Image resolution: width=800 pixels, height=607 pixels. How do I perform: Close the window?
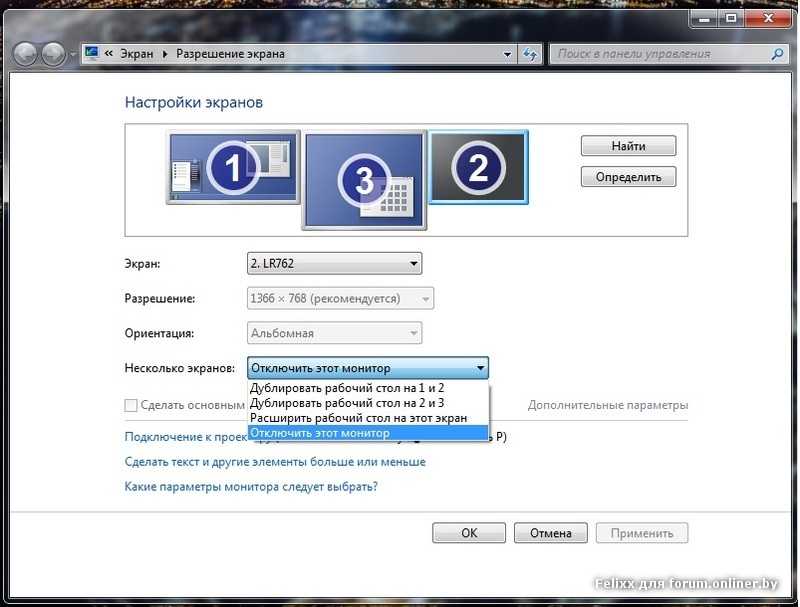click(768, 19)
